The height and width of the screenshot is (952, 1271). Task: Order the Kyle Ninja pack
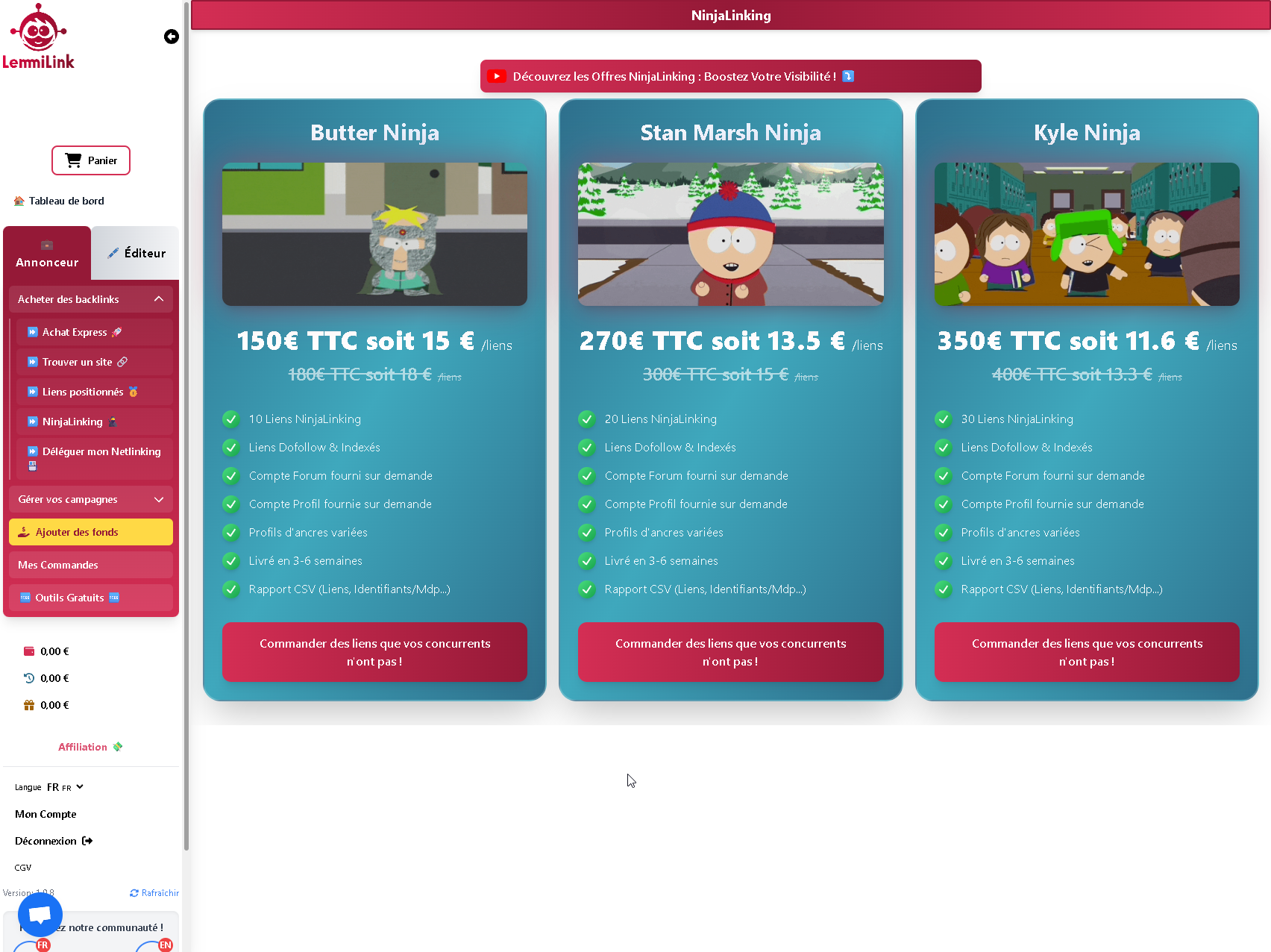pos(1087,652)
